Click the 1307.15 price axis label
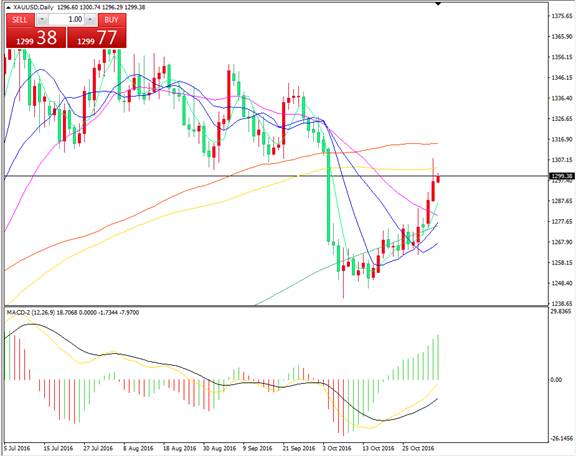 point(562,160)
